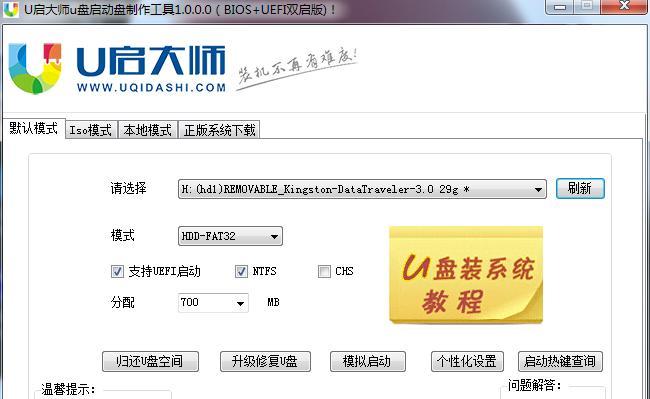Click the 模拟启动 button
This screenshot has height=399, width=650.
point(368,361)
